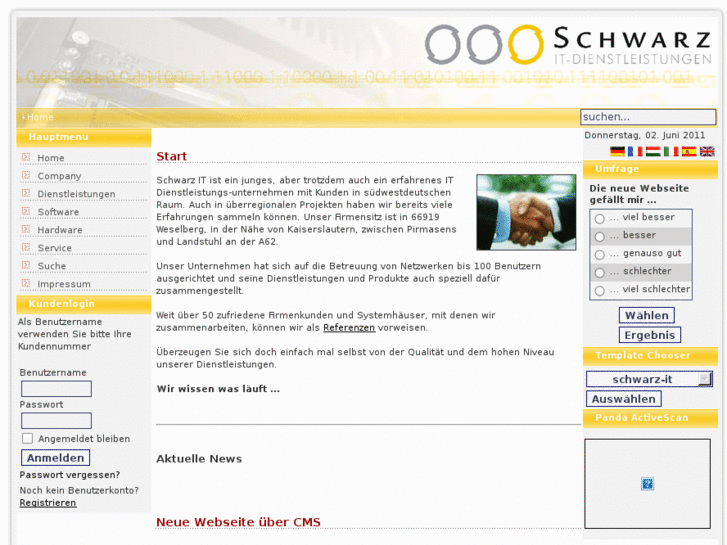The width and height of the screenshot is (727, 545).
Task: Click the 'Aktuelle News' heading
Action: click(199, 459)
